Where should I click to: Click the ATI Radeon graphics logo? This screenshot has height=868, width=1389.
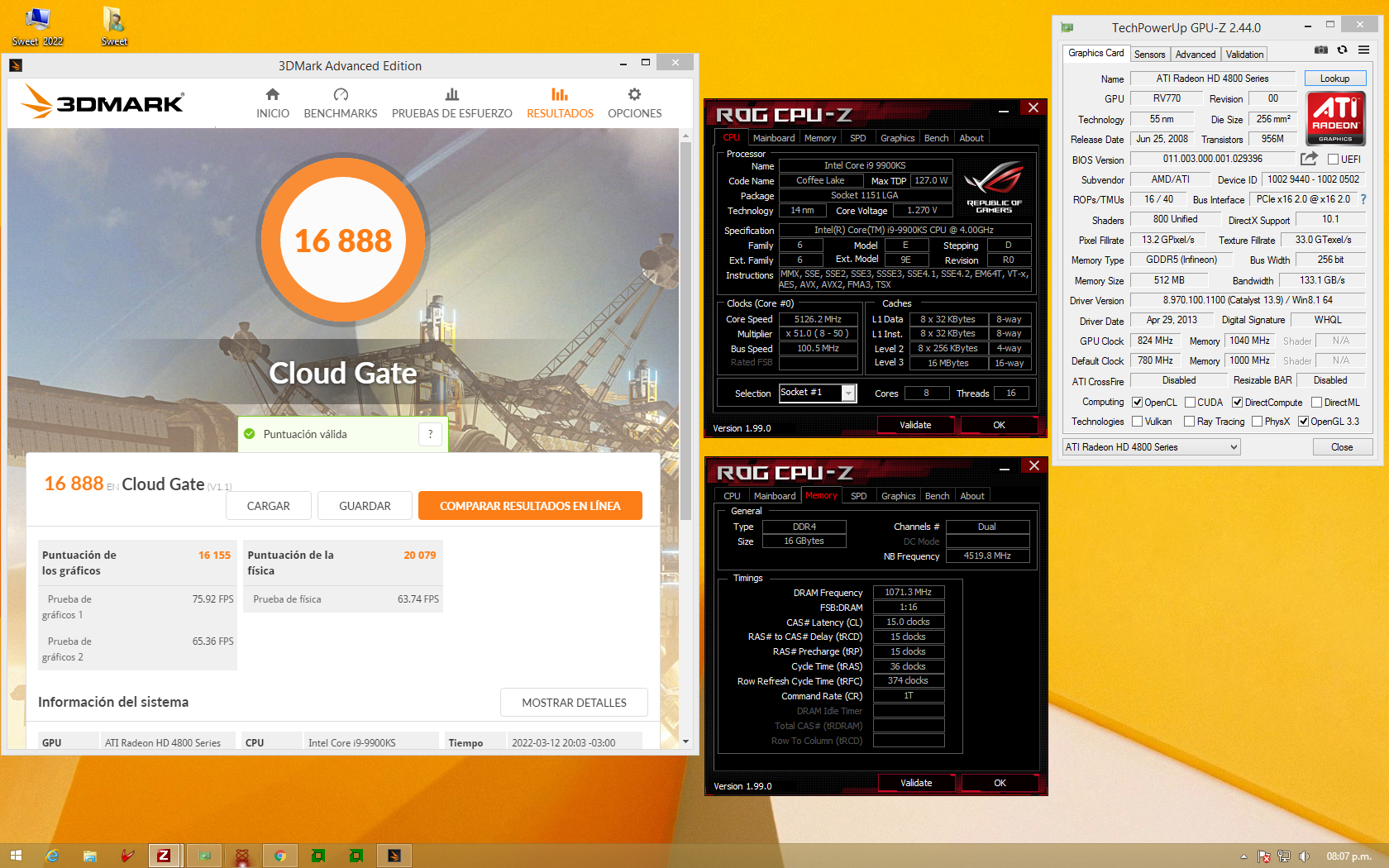click(1335, 118)
